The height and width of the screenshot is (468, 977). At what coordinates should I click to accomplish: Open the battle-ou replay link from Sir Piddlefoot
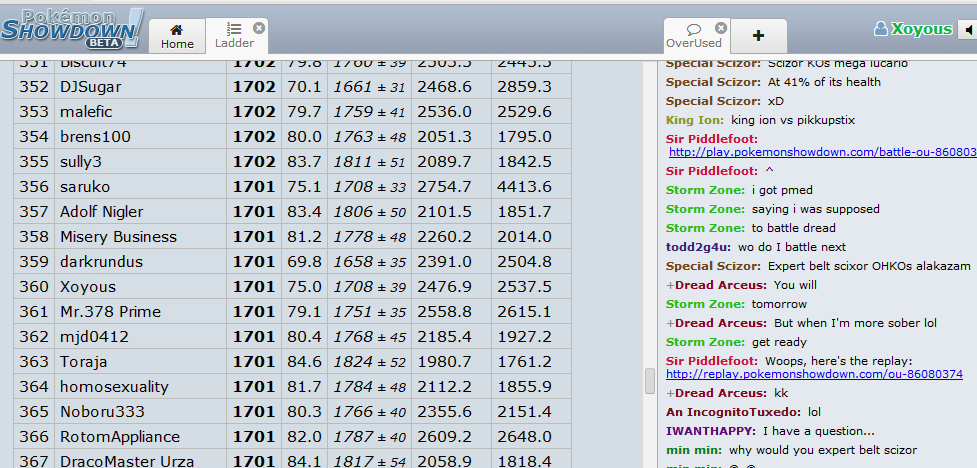pos(822,152)
